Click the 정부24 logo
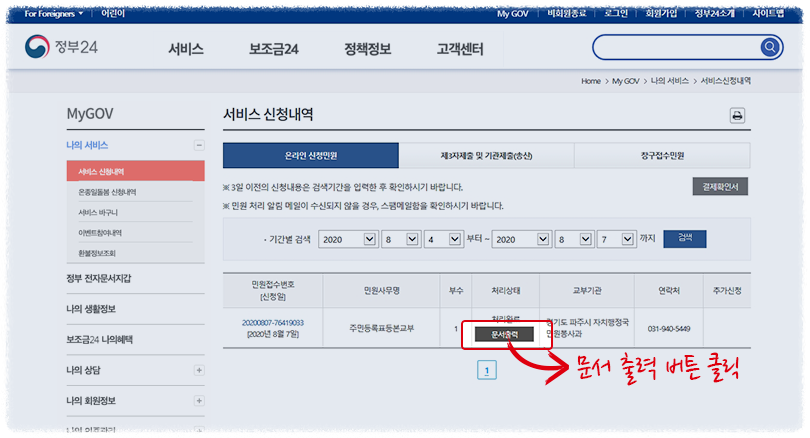Image resolution: width=810 pixels, height=438 pixels. tap(61, 47)
